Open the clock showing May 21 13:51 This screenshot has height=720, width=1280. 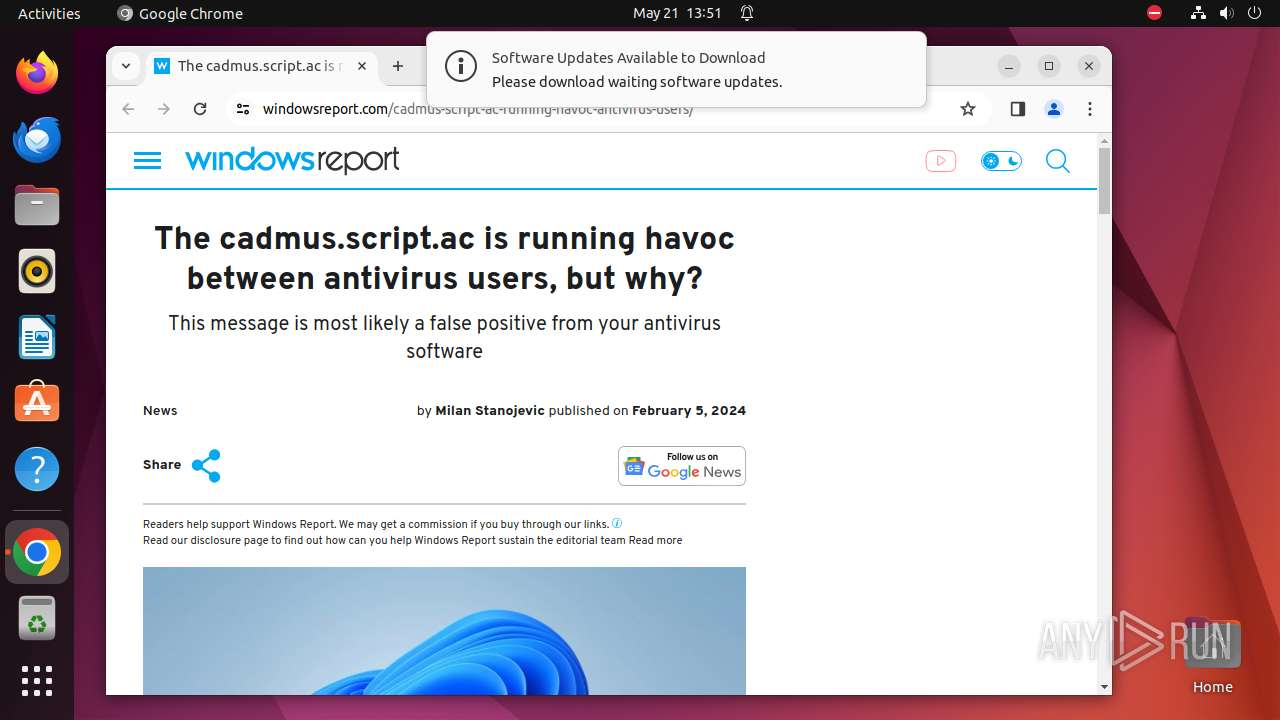click(677, 13)
